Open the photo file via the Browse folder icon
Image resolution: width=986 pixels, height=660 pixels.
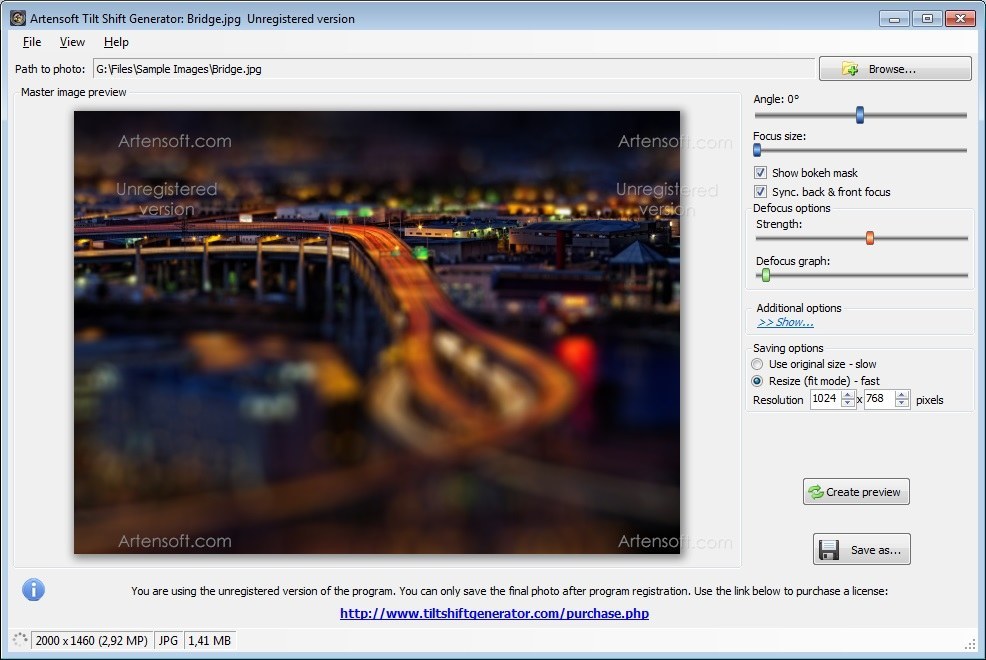851,68
